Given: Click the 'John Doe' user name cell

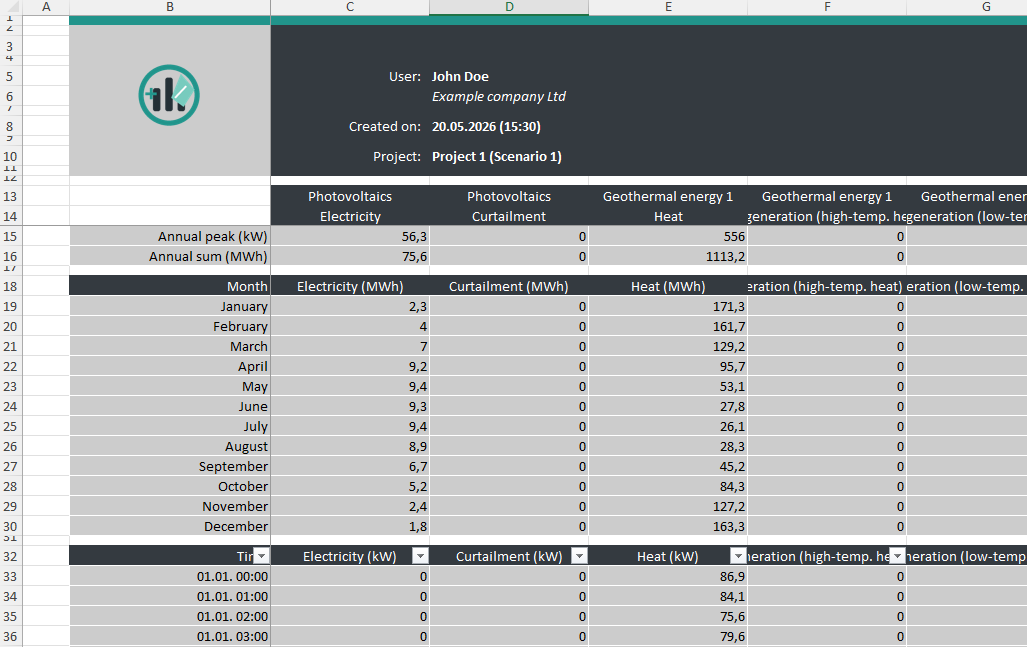Looking at the screenshot, I should coord(460,77).
